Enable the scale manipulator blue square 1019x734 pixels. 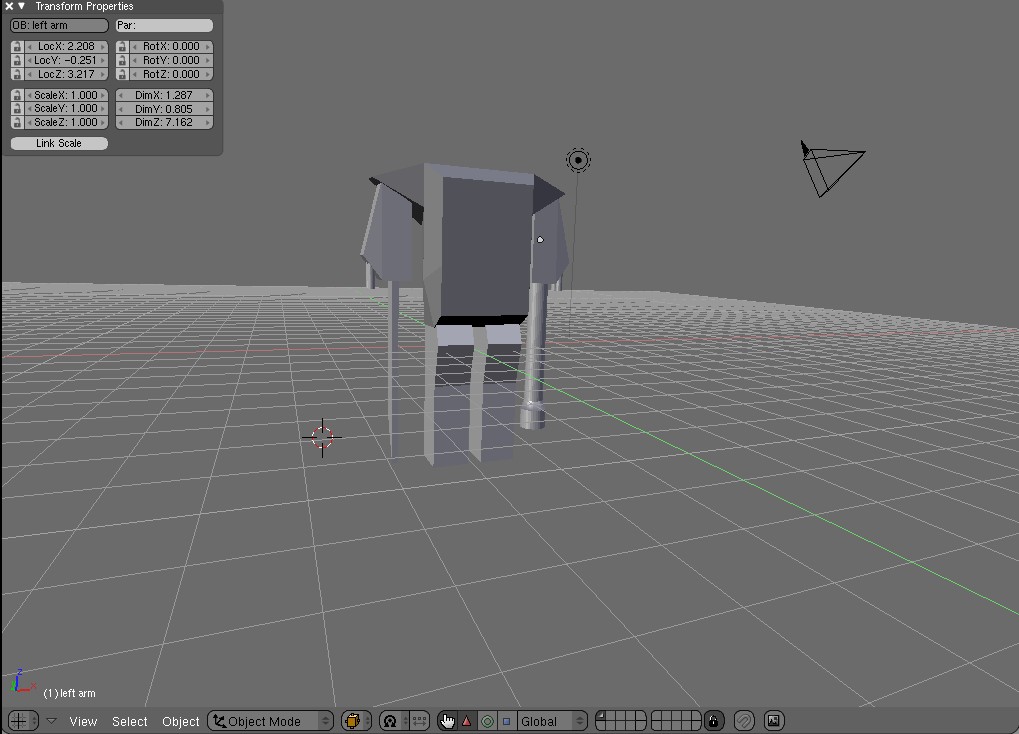pos(506,721)
